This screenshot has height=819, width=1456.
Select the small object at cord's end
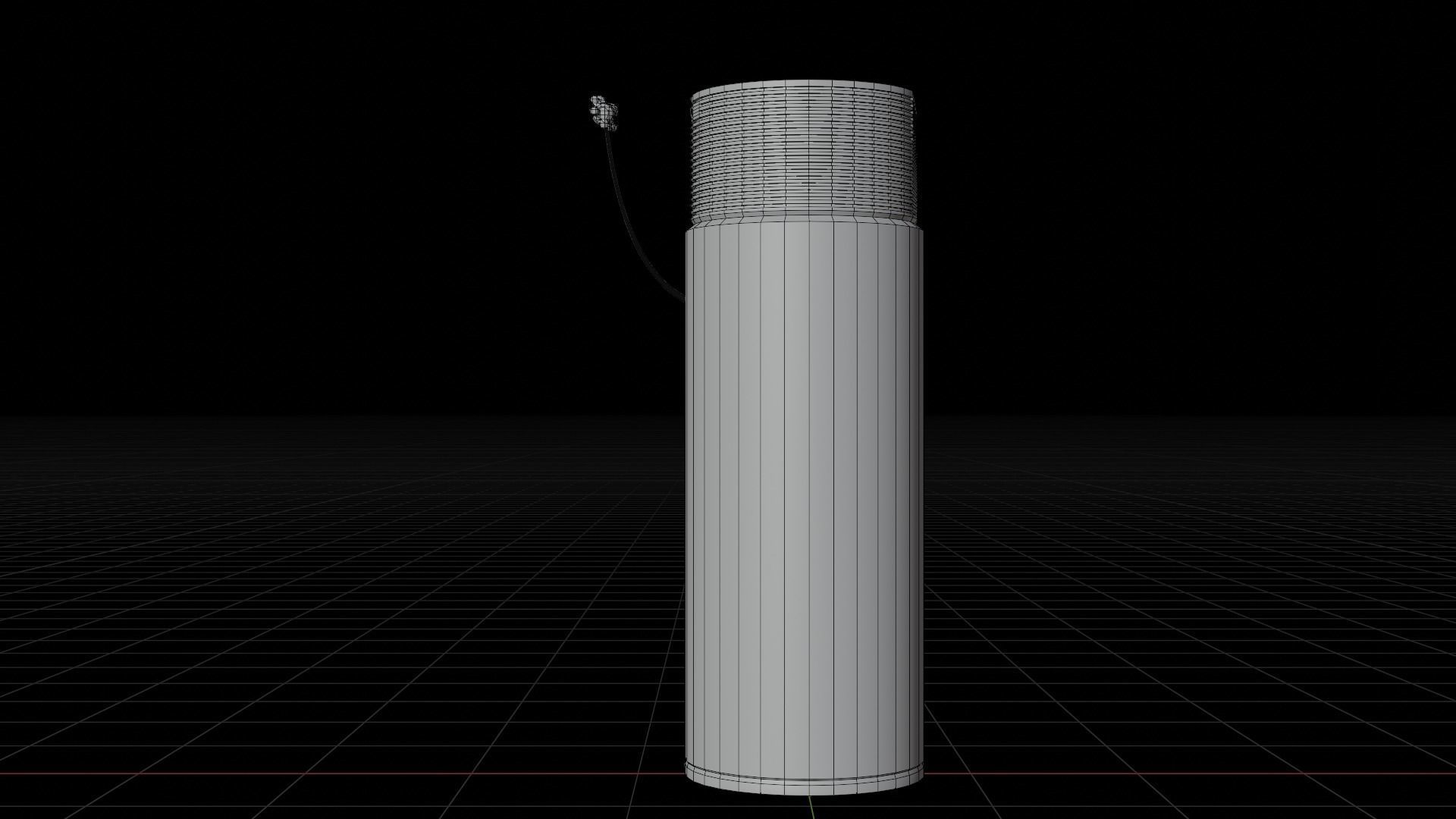point(604,112)
